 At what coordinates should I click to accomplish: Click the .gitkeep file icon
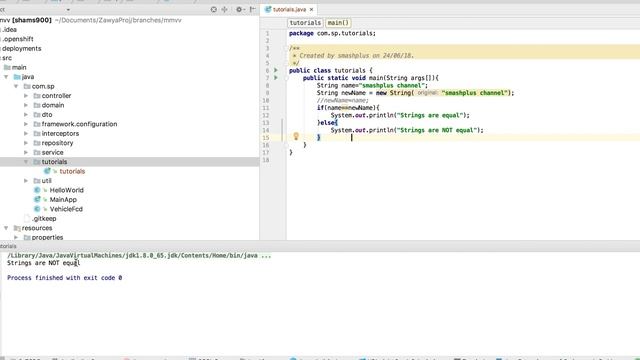pyautogui.click(x=27, y=218)
